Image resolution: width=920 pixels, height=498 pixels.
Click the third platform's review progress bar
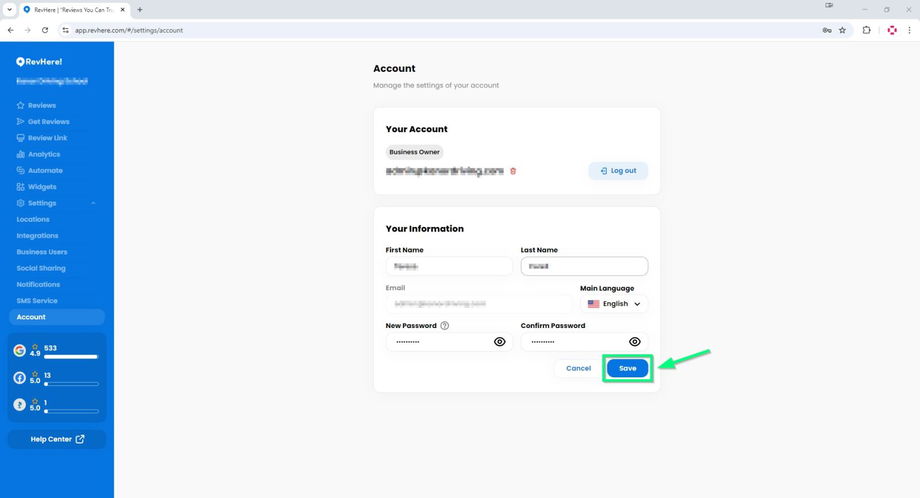(x=71, y=411)
